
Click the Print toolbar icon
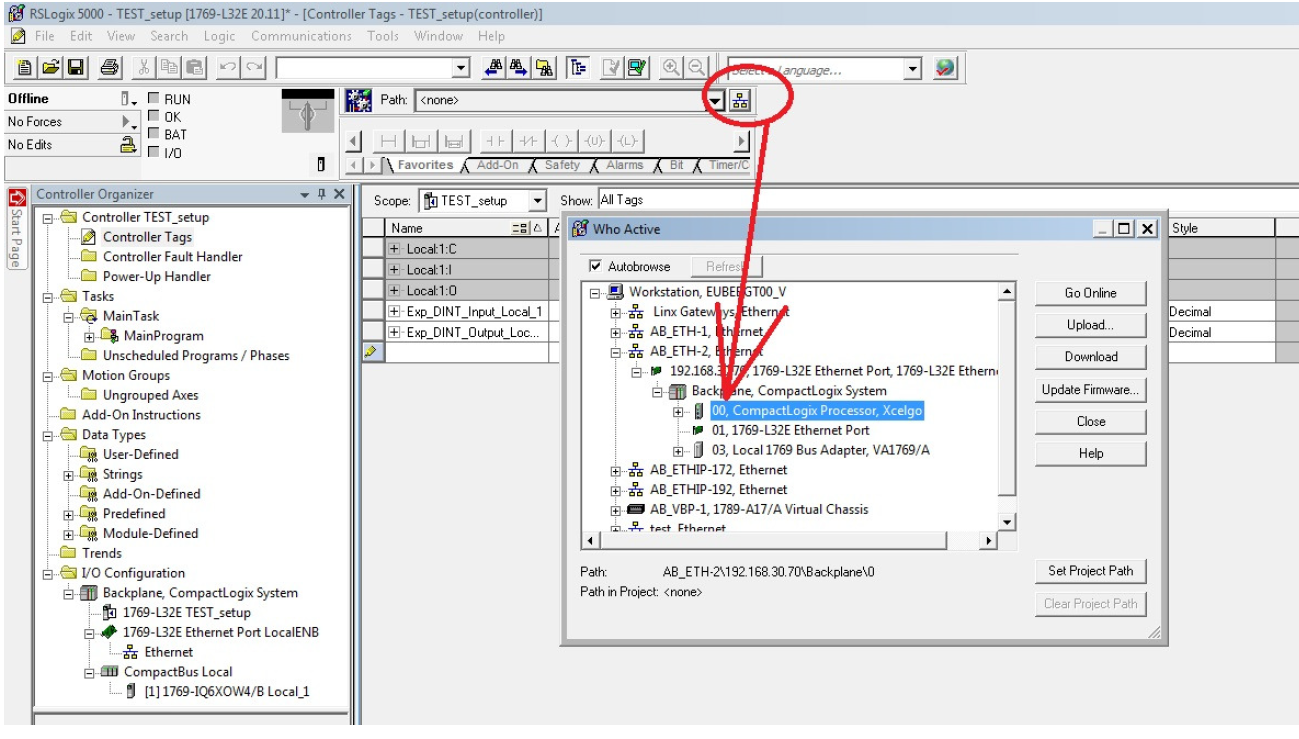click(x=108, y=69)
